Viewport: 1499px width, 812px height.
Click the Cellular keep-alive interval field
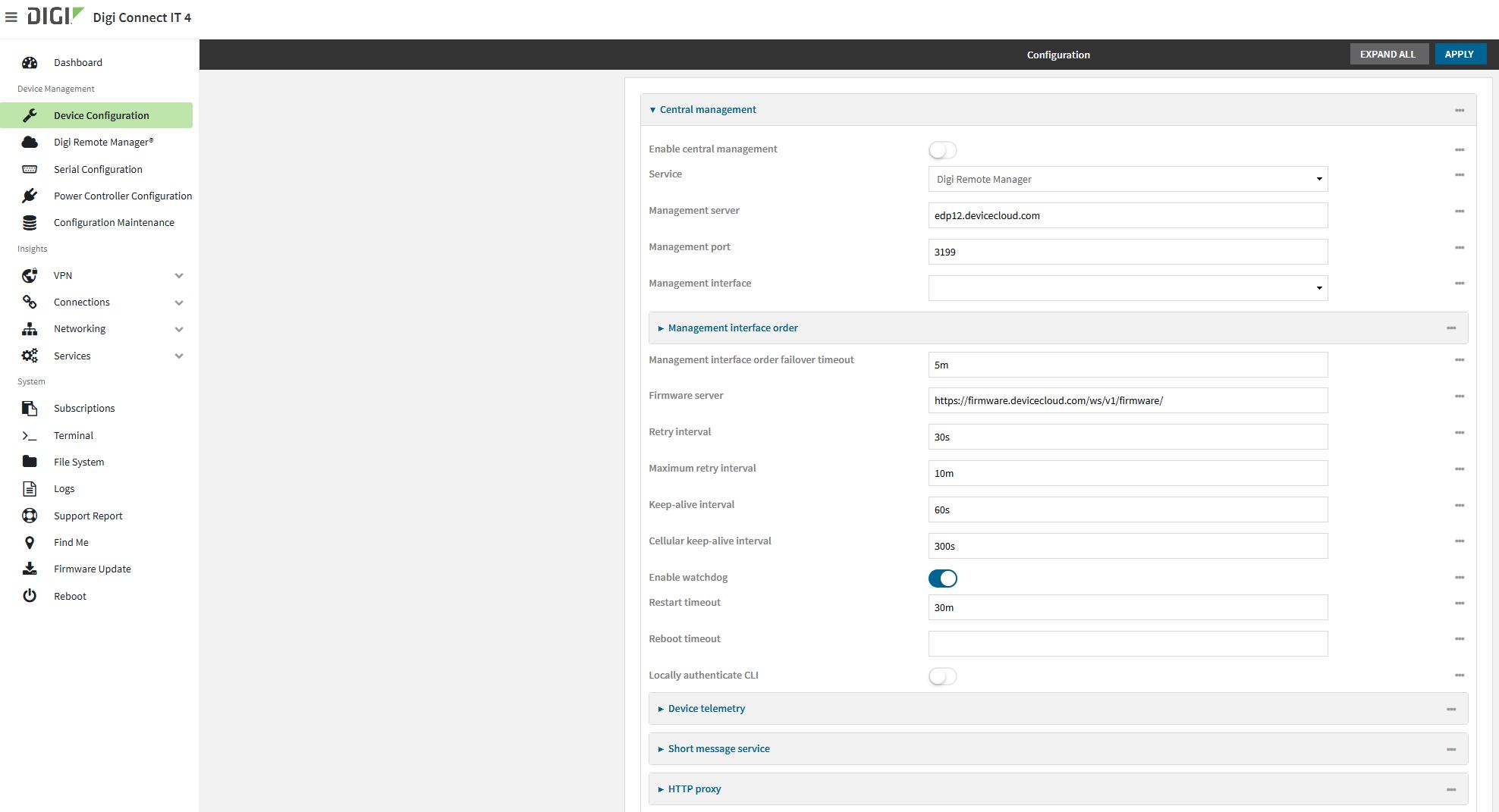click(1128, 546)
